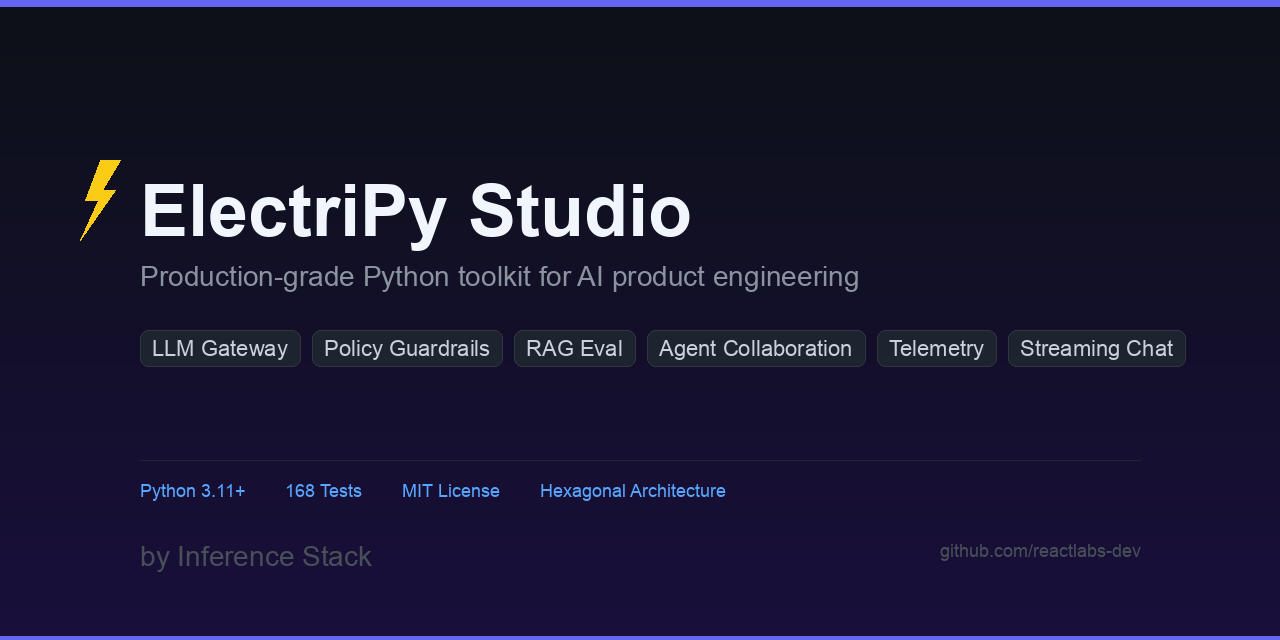Open the MIT License link
The width and height of the screenshot is (1280, 640).
451,491
